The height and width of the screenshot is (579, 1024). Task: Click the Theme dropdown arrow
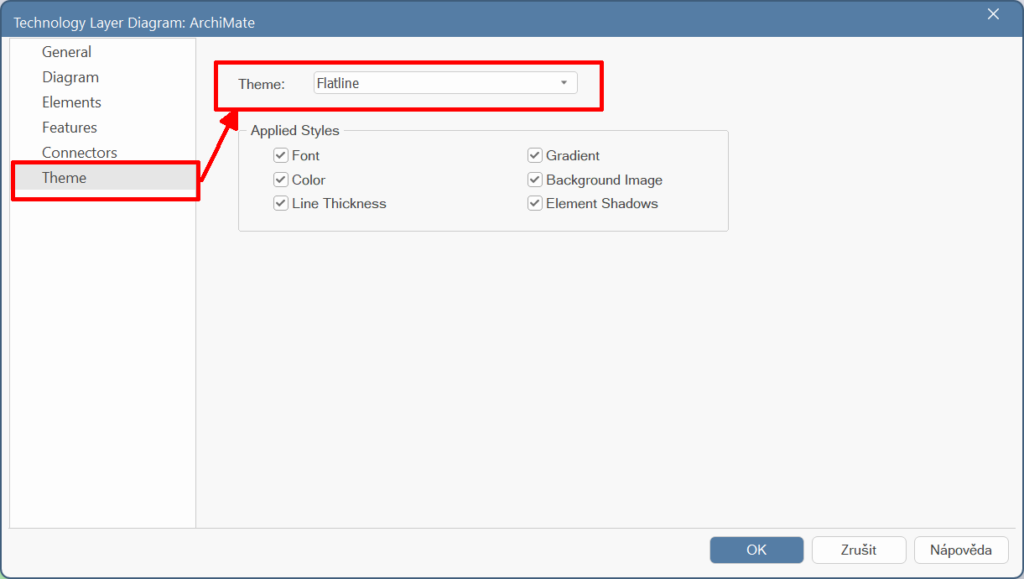click(x=564, y=83)
